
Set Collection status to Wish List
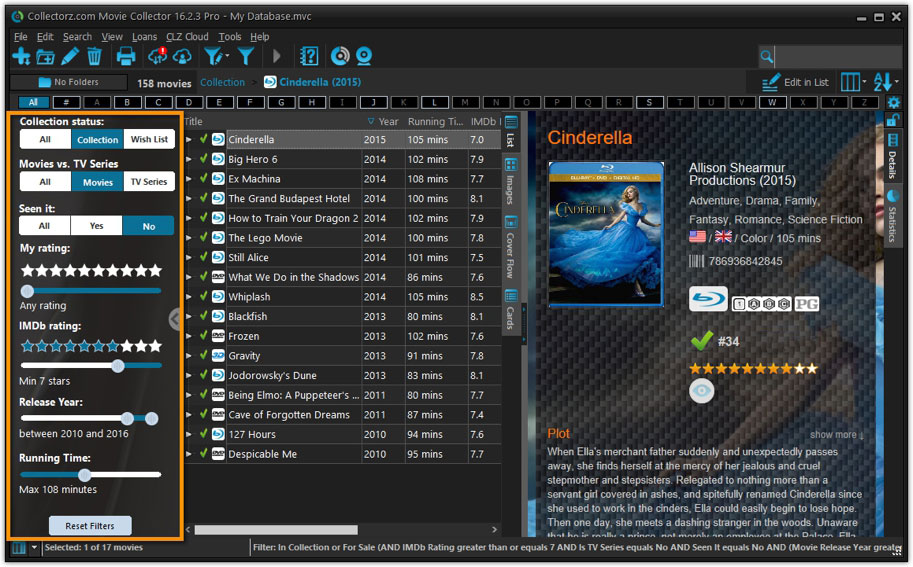pos(149,140)
